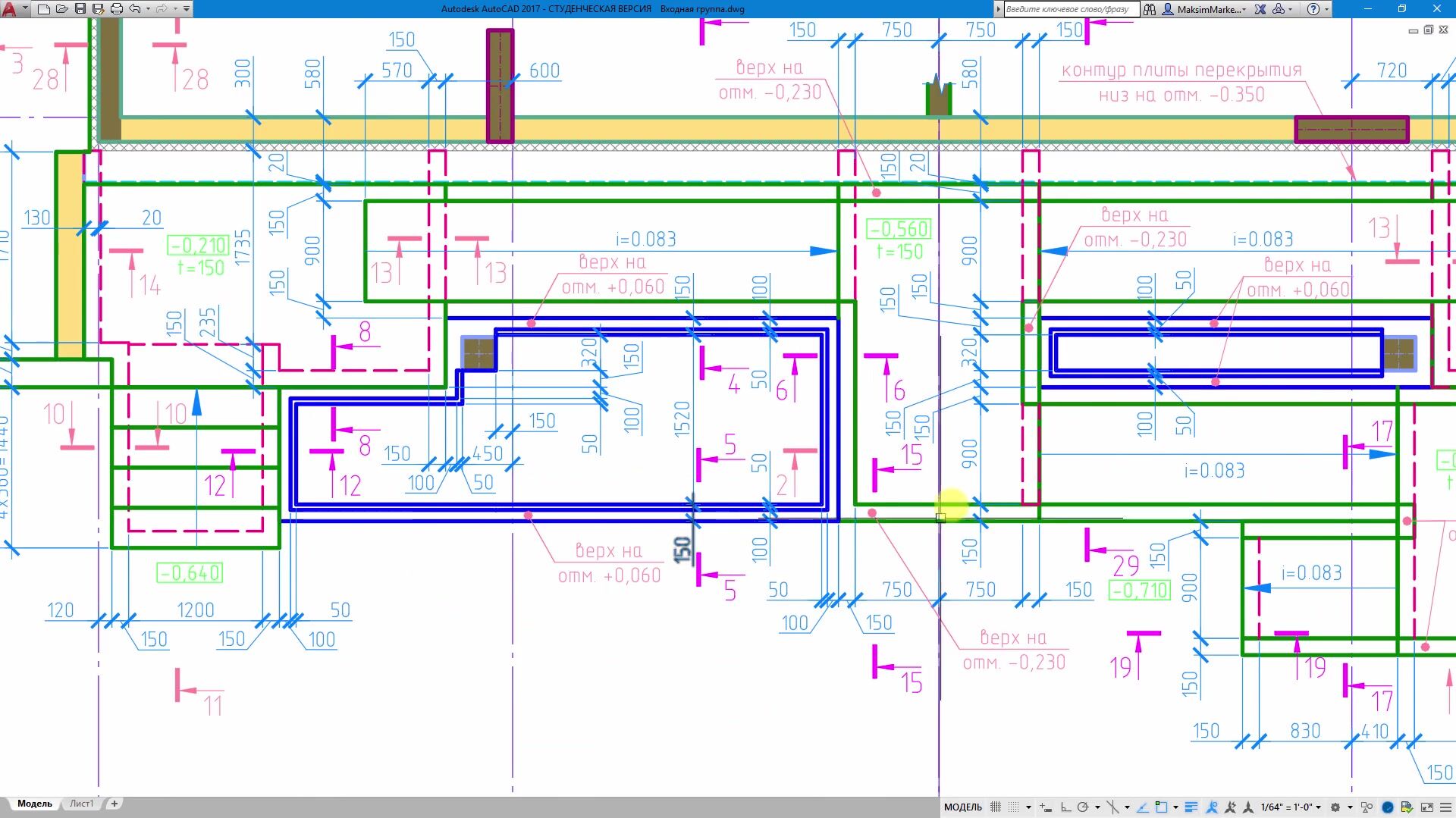Open Customize Quick Access Toolbar dropdown

click(187, 9)
